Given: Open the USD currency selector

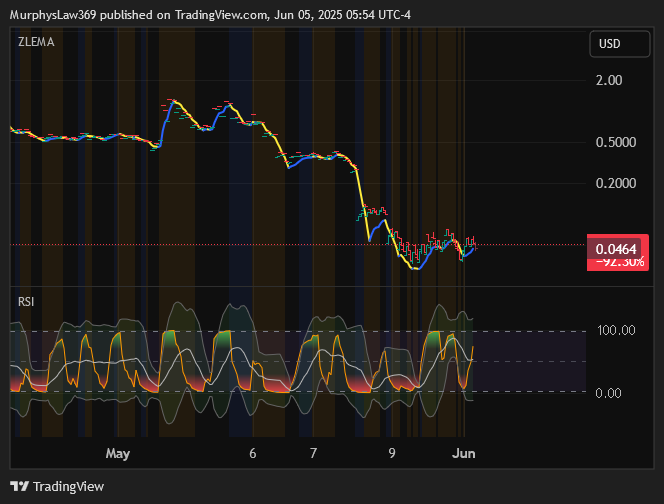Looking at the screenshot, I should [x=620, y=44].
